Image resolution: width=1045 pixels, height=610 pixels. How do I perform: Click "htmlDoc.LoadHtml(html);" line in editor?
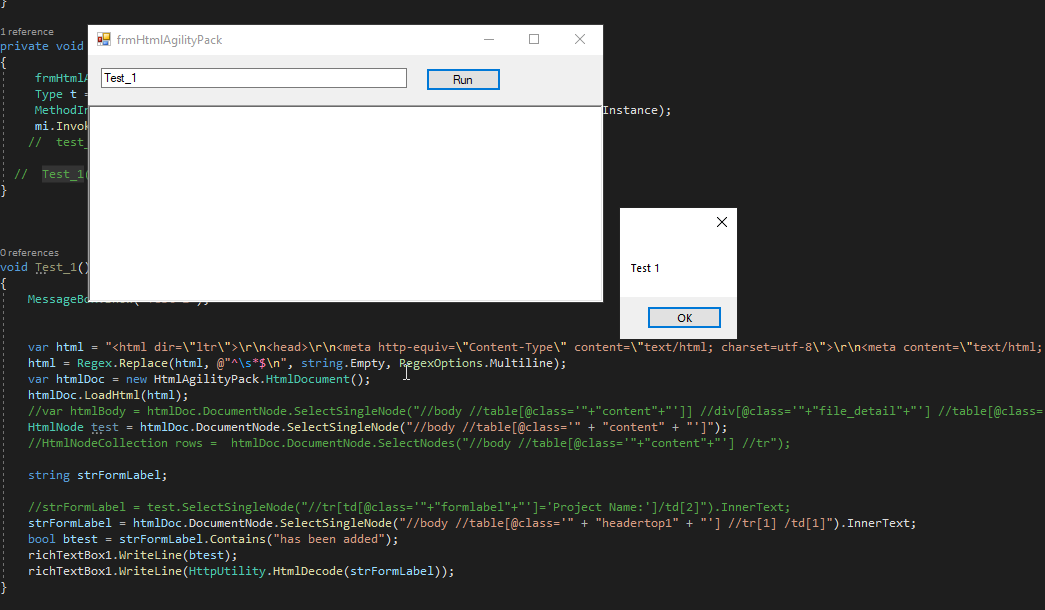point(108,395)
